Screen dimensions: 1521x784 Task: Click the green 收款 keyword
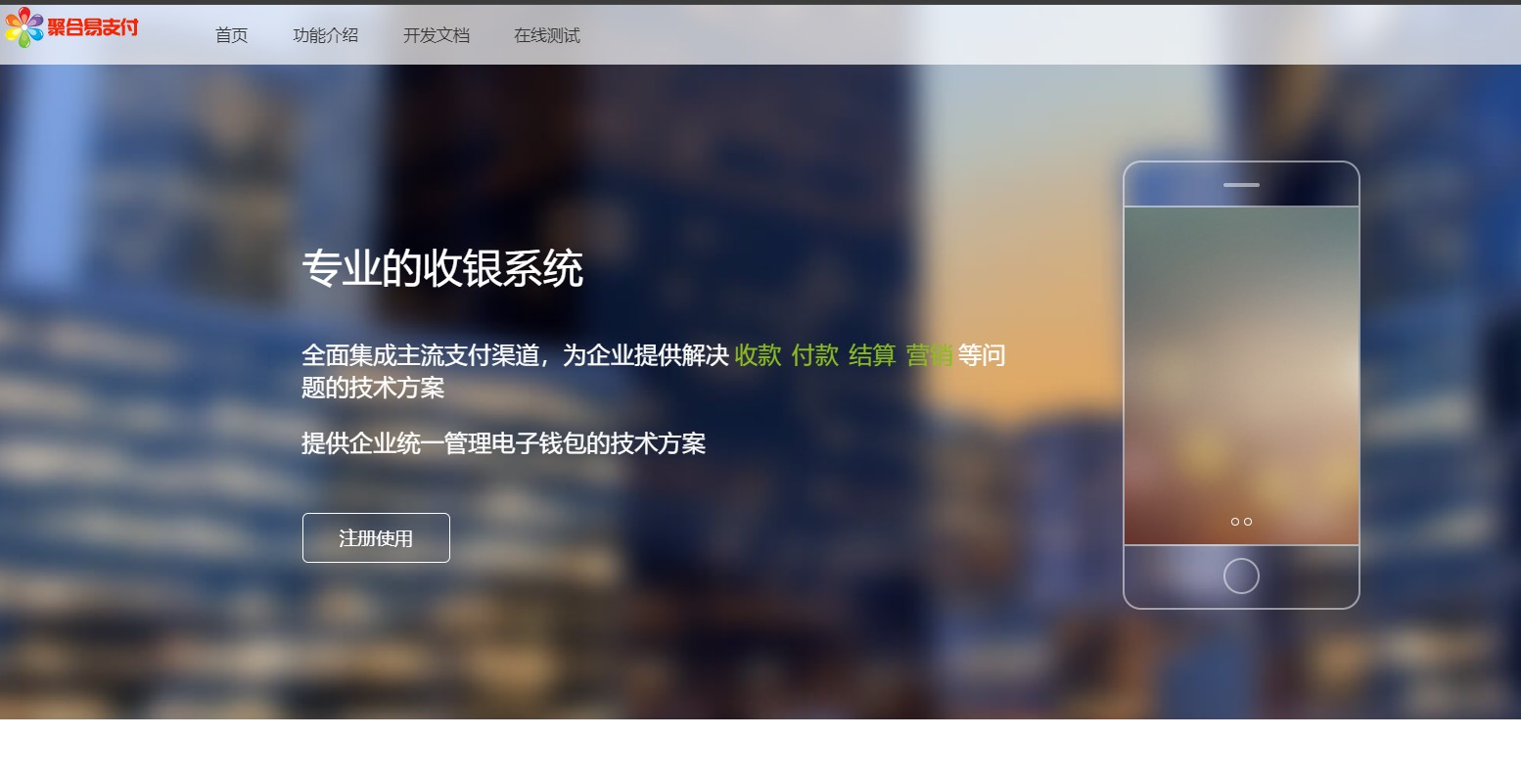point(758,355)
